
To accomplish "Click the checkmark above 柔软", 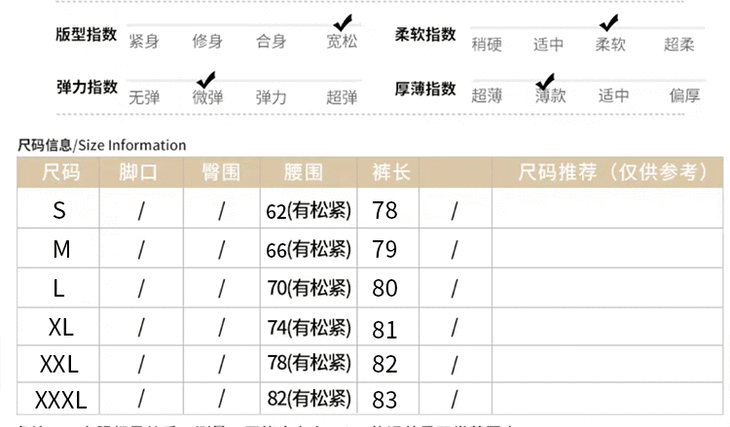I will (x=608, y=22).
